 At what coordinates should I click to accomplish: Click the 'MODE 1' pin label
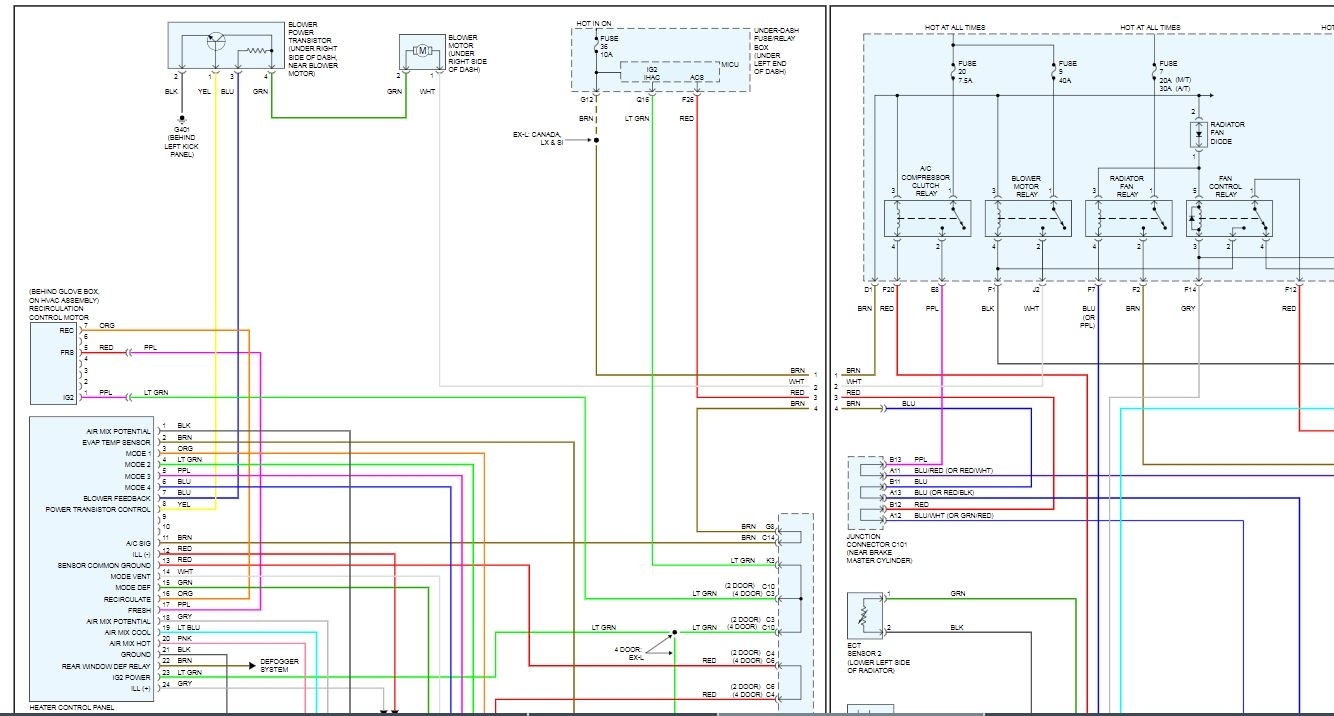138,453
